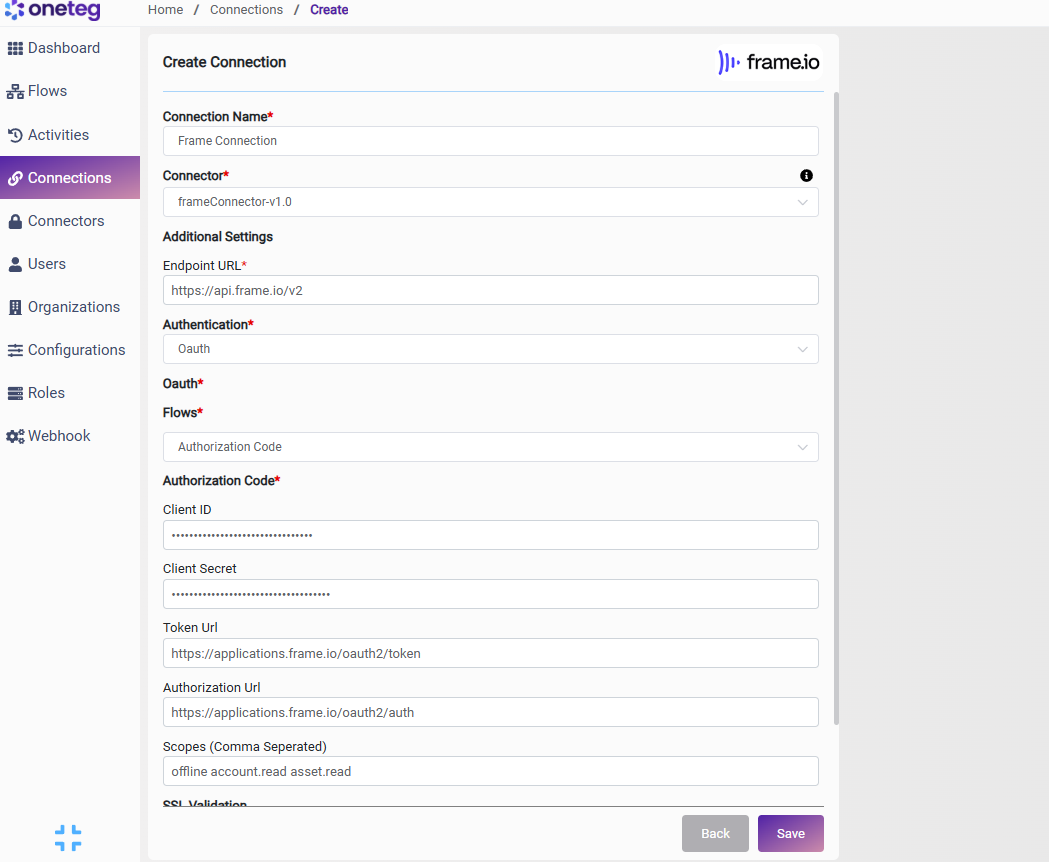The width and height of the screenshot is (1049, 862).
Task: Expand the Authentication dropdown showing Oauth
Action: 490,349
